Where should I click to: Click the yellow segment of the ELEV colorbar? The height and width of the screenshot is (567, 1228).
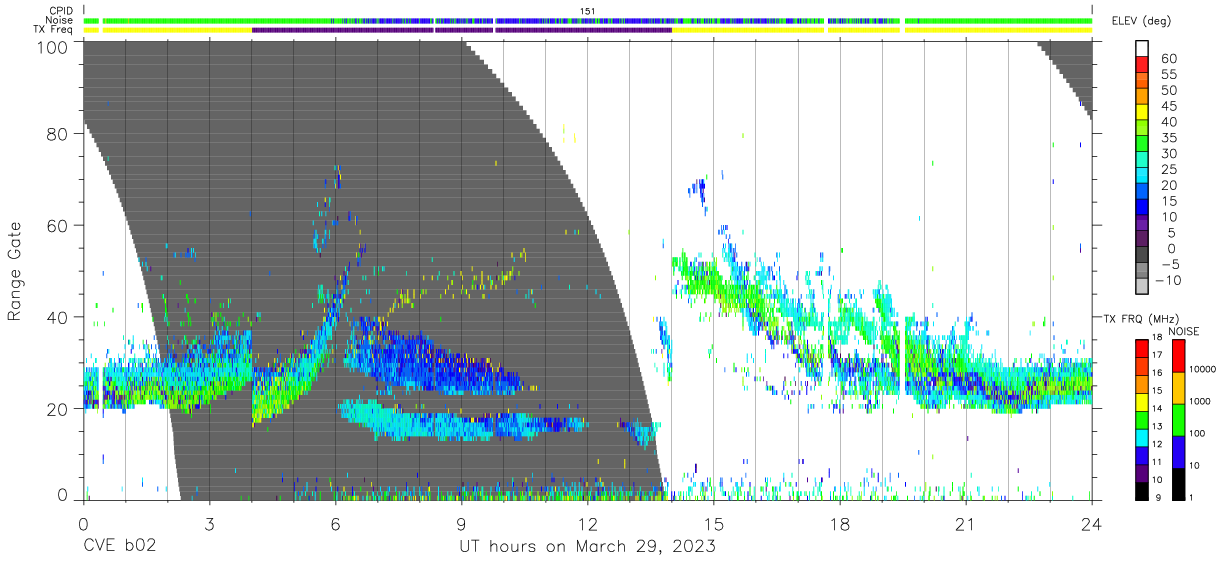[1144, 113]
